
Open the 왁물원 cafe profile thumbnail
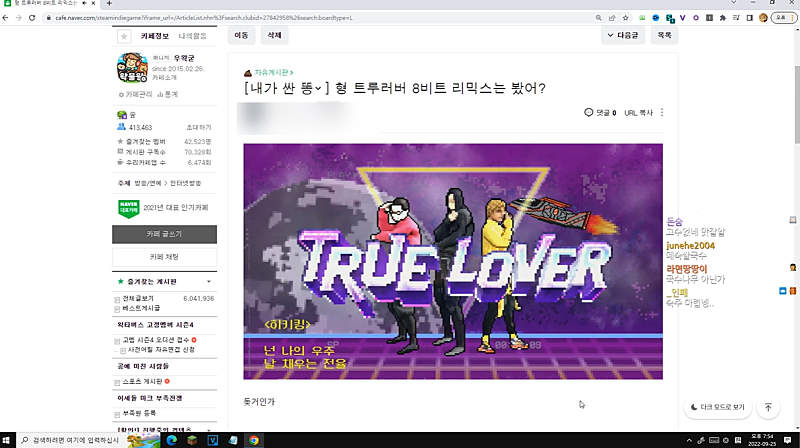[x=132, y=67]
